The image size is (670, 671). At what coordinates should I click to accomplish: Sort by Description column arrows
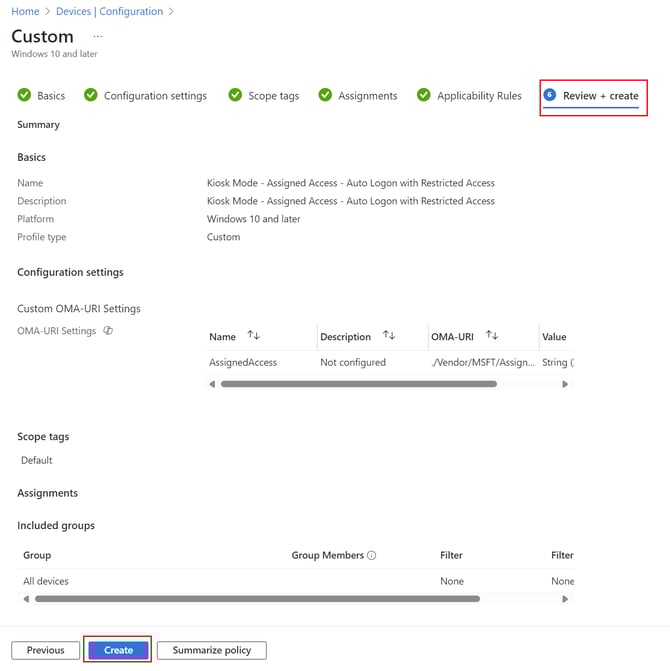tap(389, 336)
